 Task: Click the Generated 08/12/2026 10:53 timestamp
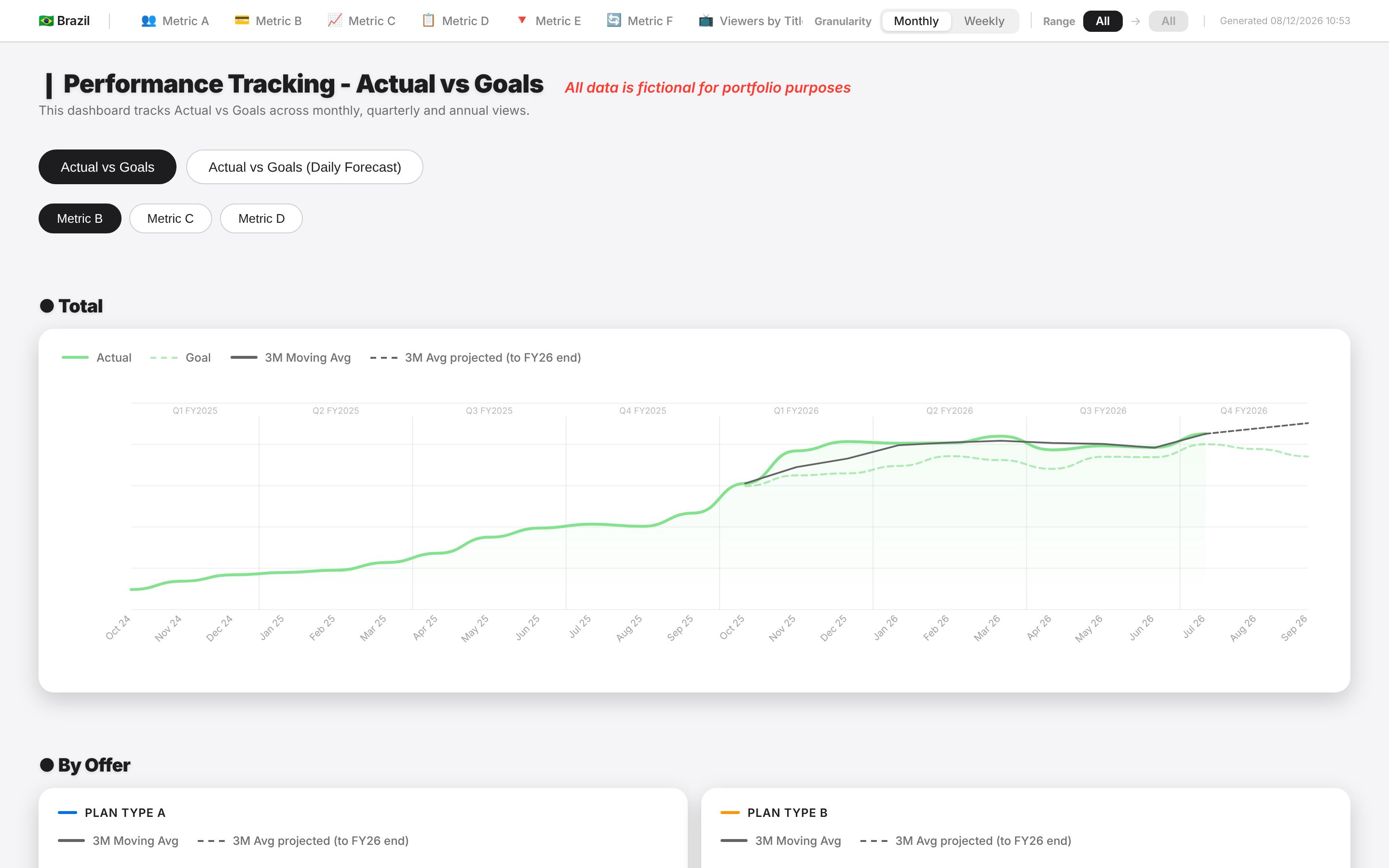coord(1284,21)
